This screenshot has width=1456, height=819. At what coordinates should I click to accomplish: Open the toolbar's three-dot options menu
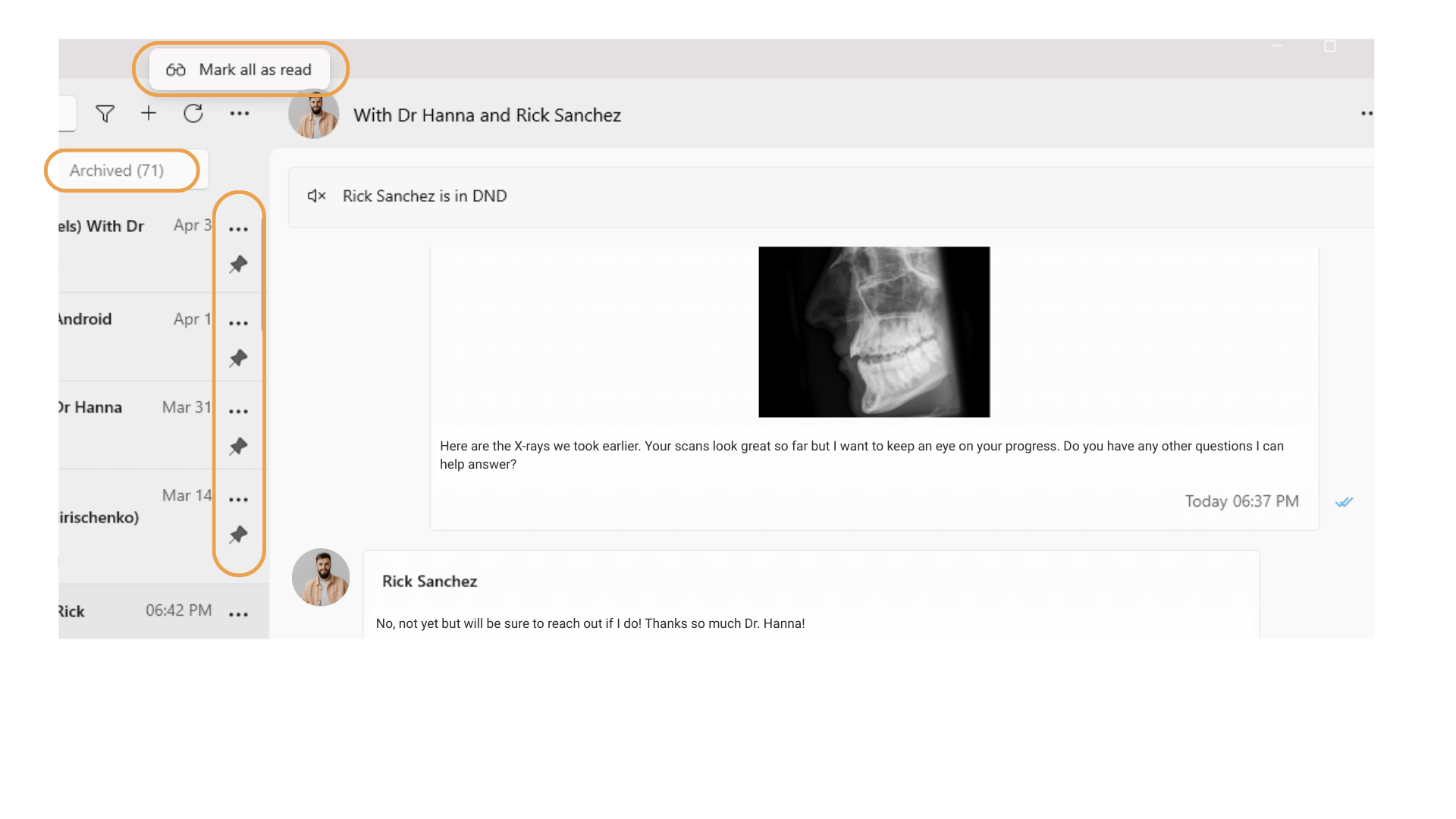(240, 113)
